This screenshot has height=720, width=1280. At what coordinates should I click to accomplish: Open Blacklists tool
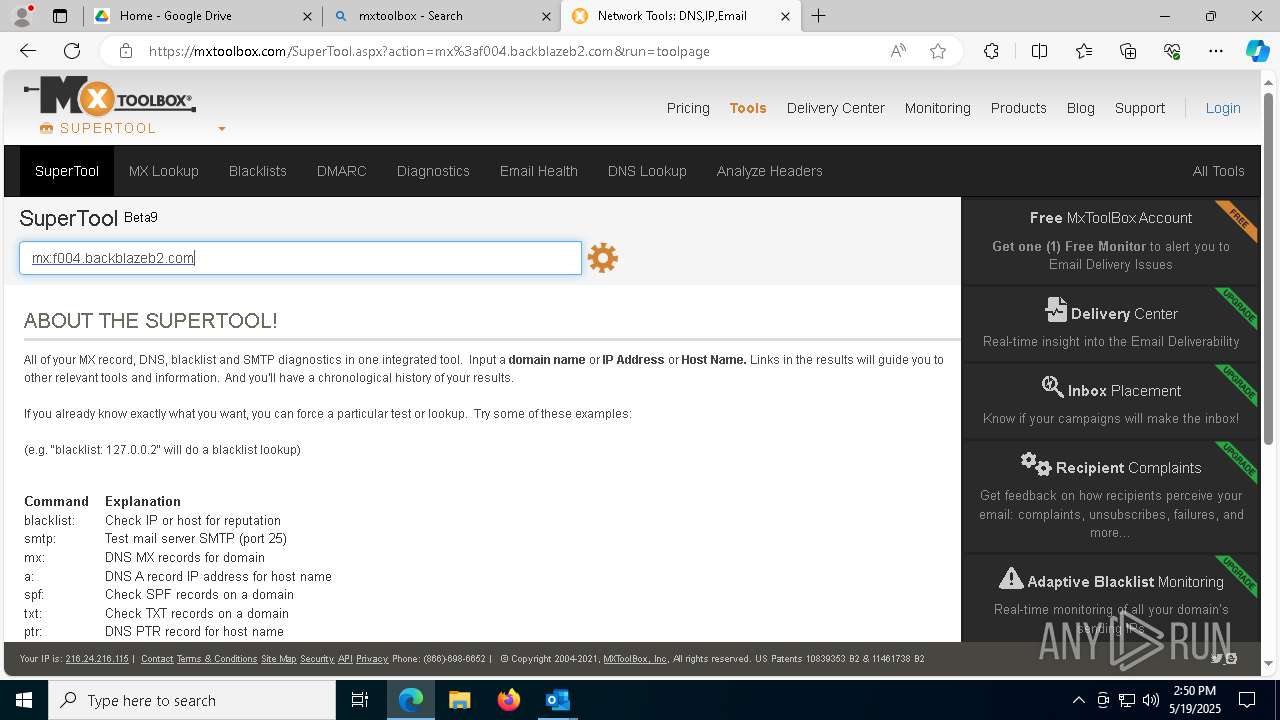coord(258,171)
